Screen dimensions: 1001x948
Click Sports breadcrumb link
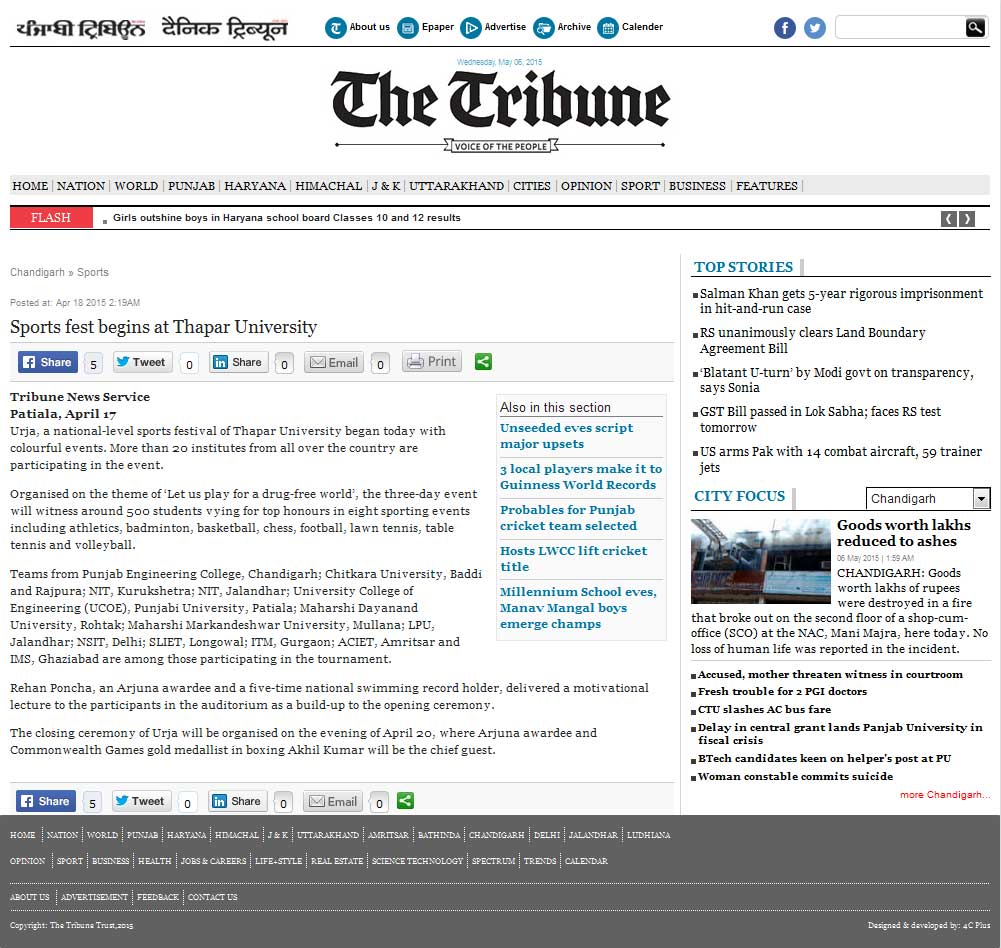(93, 273)
